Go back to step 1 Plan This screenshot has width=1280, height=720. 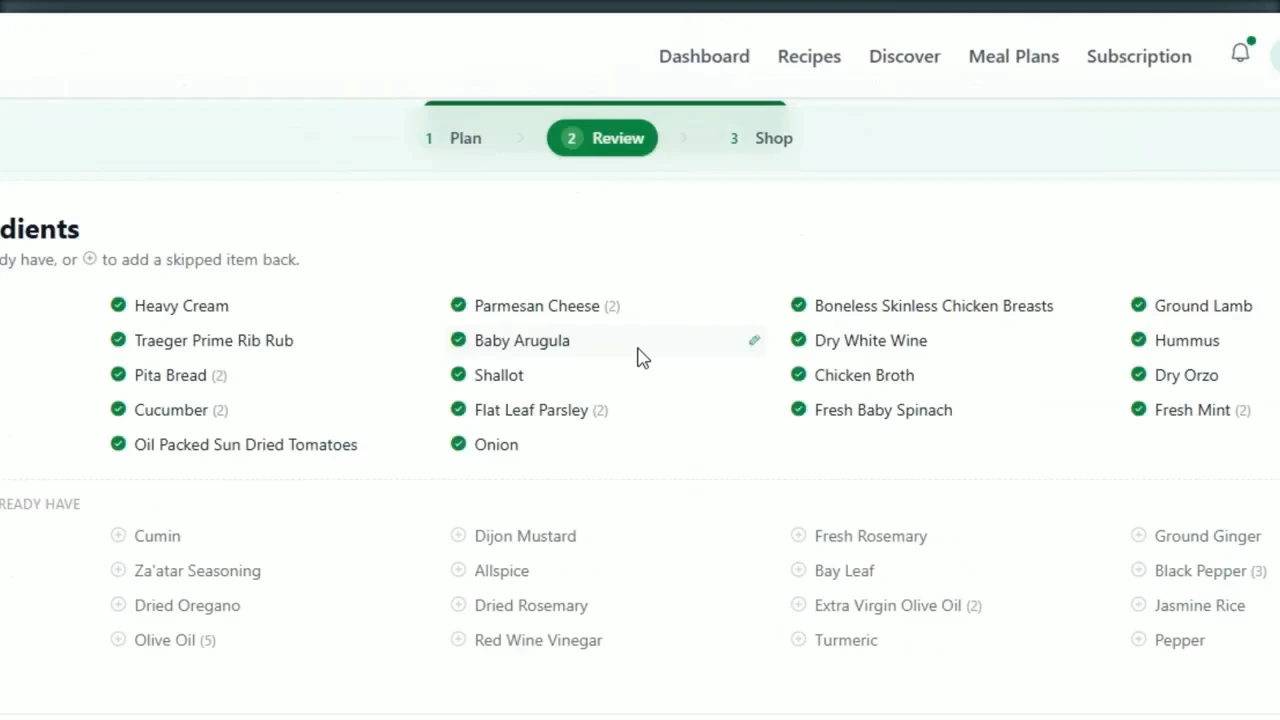(x=454, y=138)
